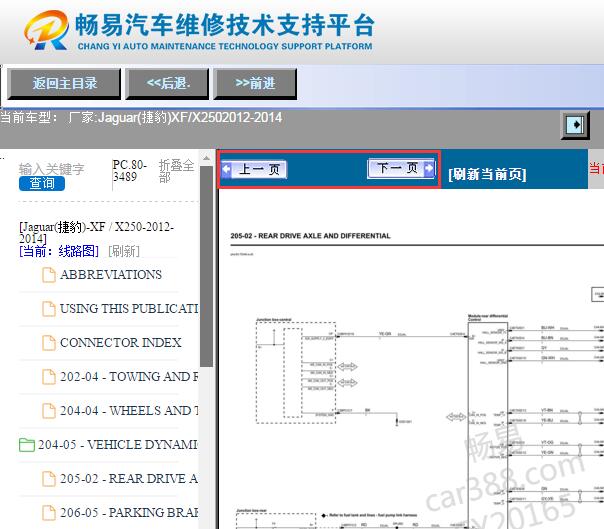Open the previous page with 上一页
The height and width of the screenshot is (529, 604).
[x=254, y=169]
